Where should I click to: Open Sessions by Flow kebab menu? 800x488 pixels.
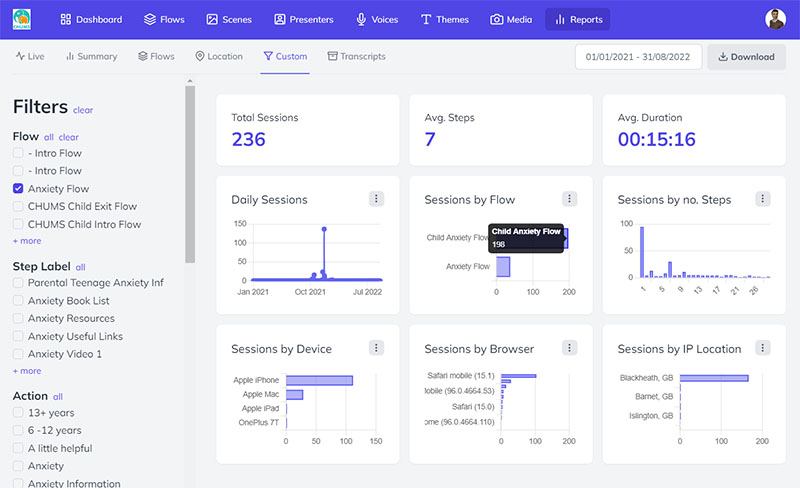569,199
